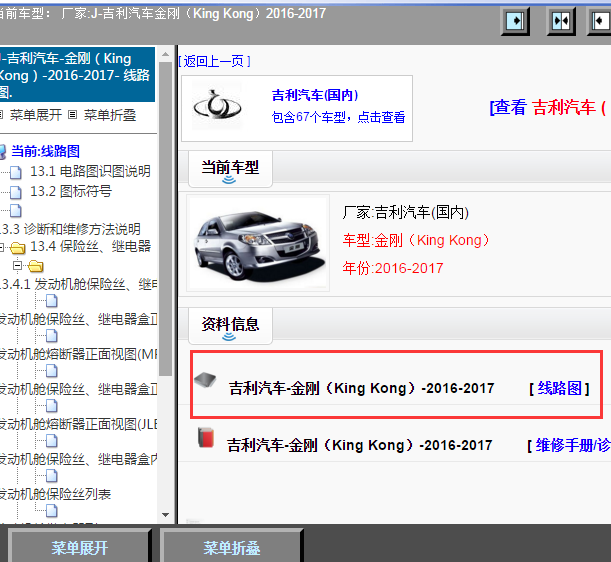611x562 pixels.
Task: Open the 线路图 link
Action: pyautogui.click(x=560, y=388)
